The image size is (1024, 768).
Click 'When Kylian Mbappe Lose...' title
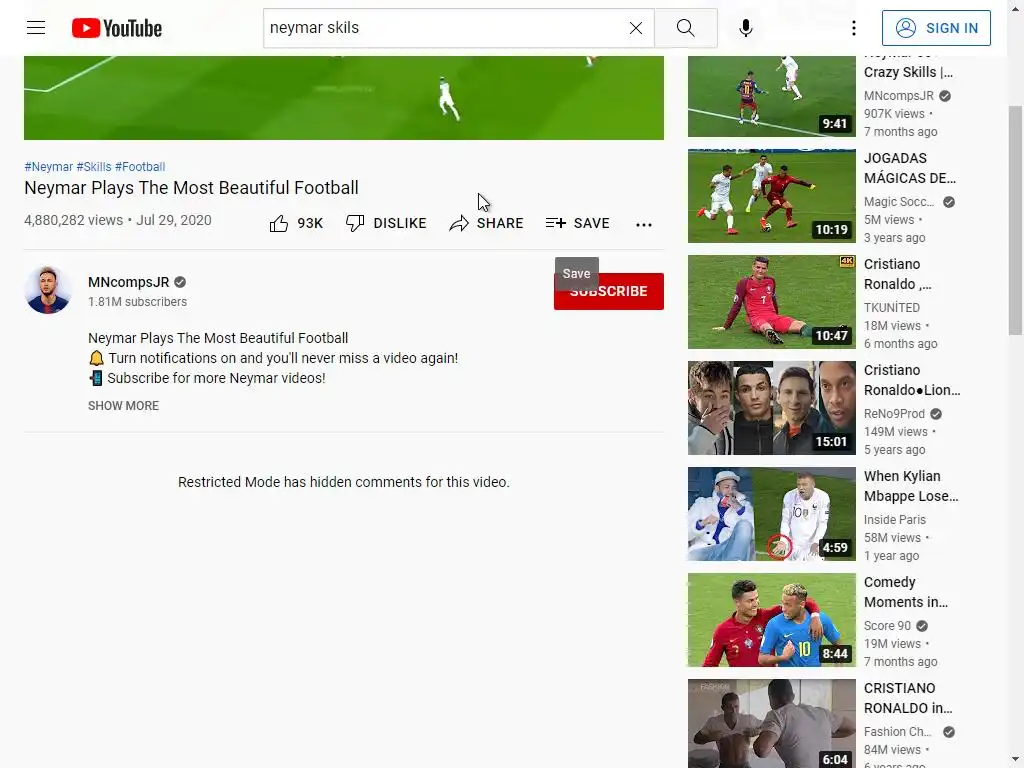click(911, 486)
